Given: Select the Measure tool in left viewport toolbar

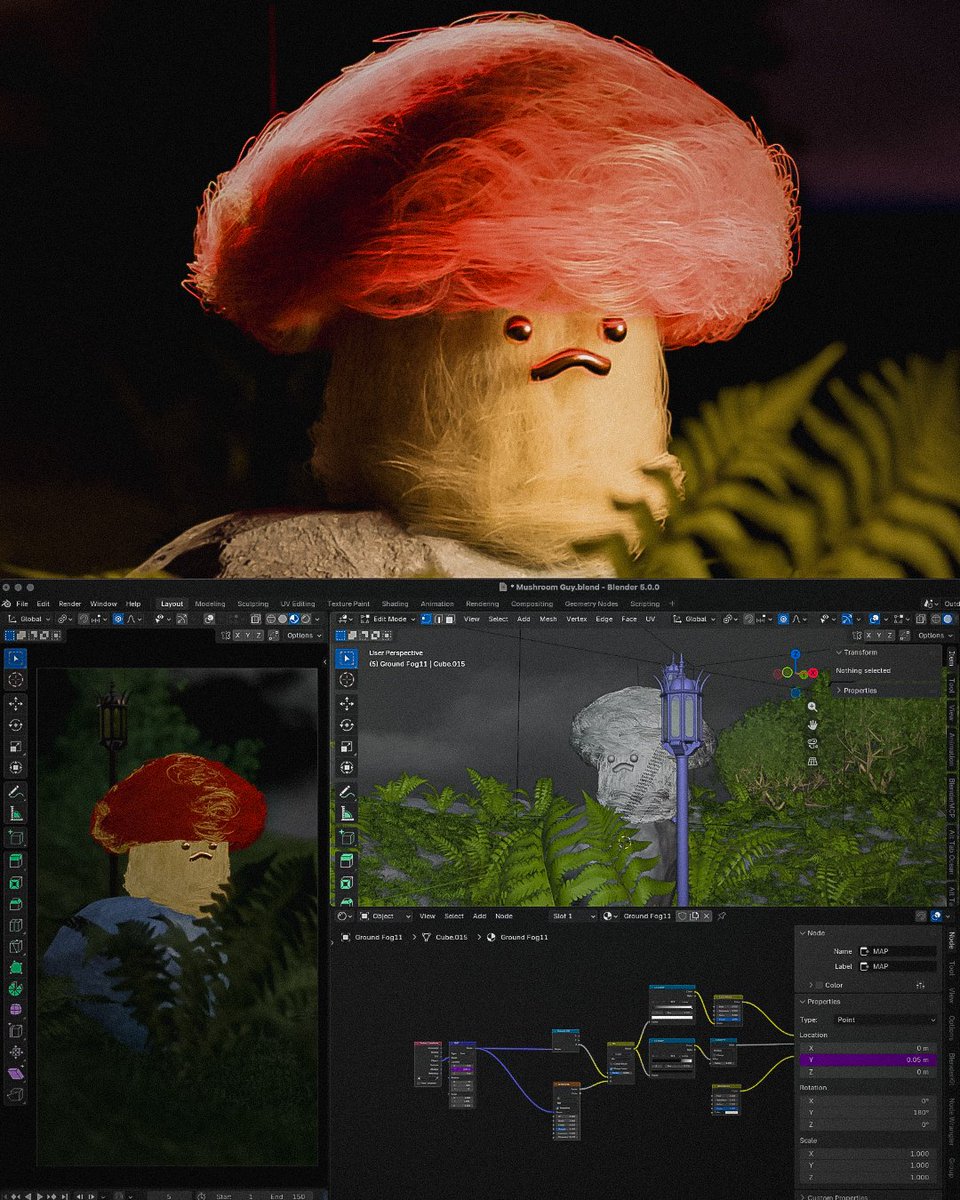Looking at the screenshot, I should point(15,814).
